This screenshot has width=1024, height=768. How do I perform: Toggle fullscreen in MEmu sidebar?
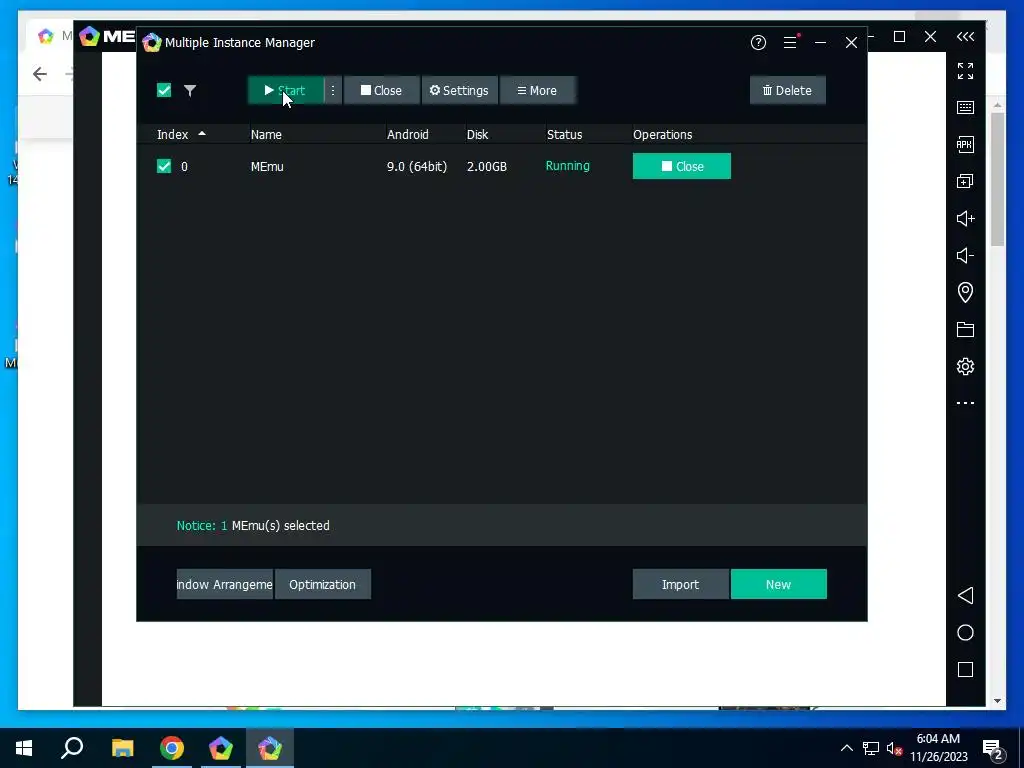point(965,71)
